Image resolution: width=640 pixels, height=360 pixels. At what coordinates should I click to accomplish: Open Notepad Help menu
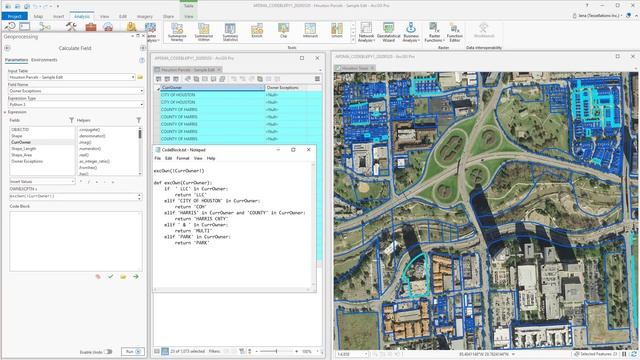coord(211,158)
